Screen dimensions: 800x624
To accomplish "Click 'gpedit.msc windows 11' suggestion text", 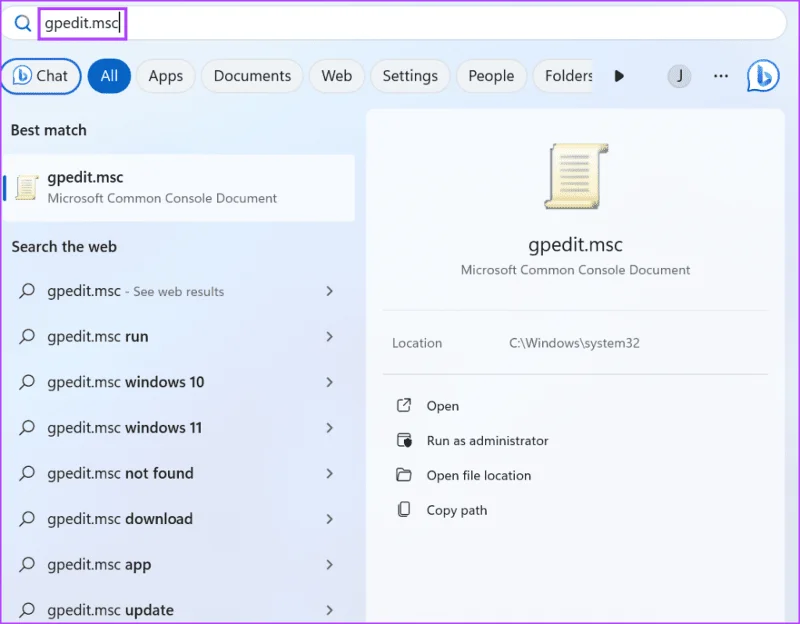I will click(124, 428).
